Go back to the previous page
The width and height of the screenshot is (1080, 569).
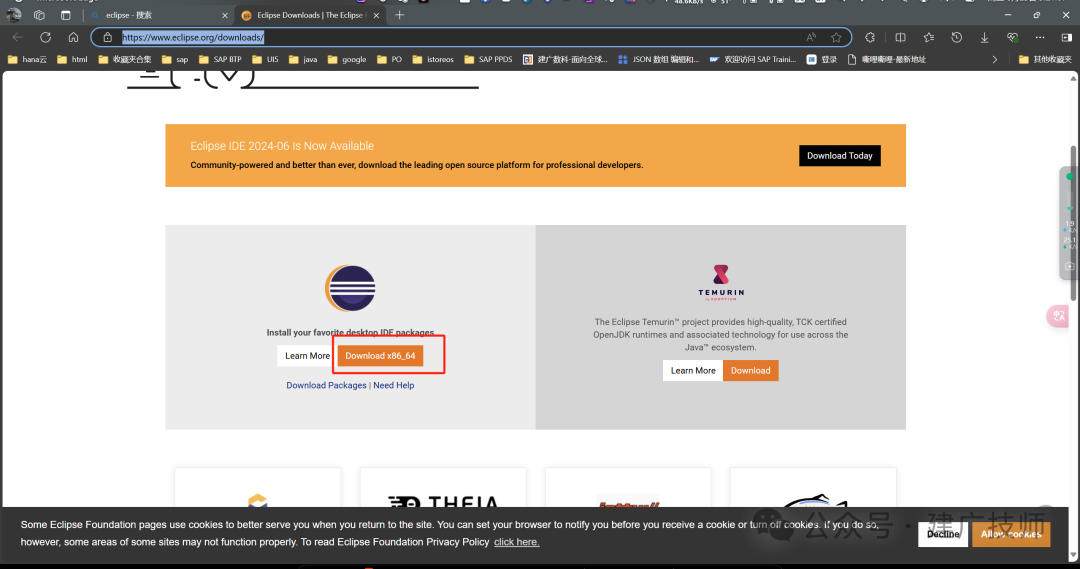(18, 37)
